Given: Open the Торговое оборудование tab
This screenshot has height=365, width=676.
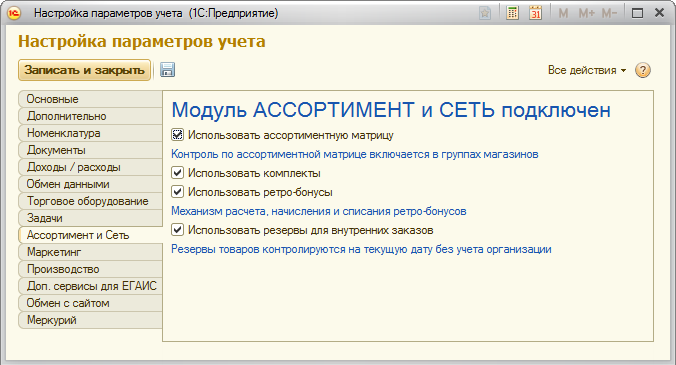Looking at the screenshot, I should 91,201.
